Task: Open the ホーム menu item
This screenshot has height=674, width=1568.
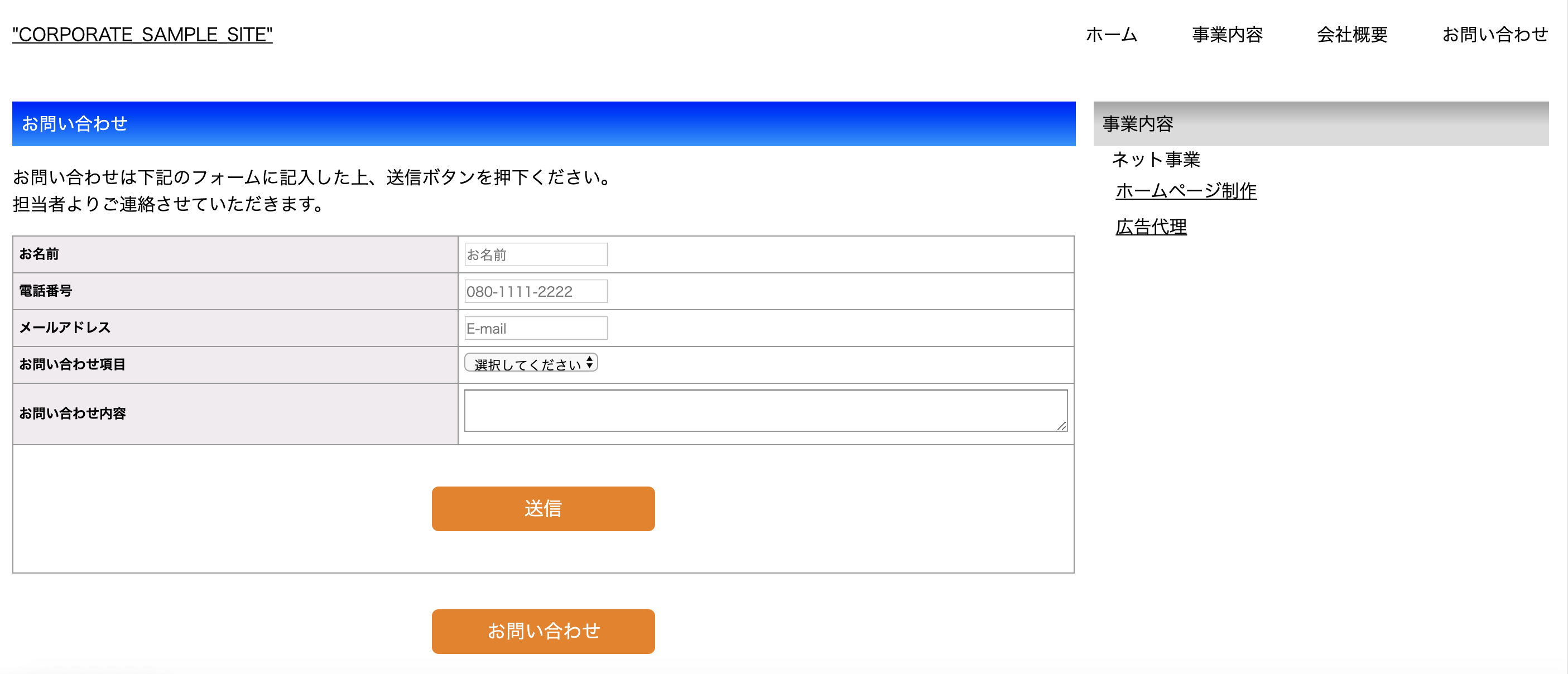Action: coord(1111,35)
